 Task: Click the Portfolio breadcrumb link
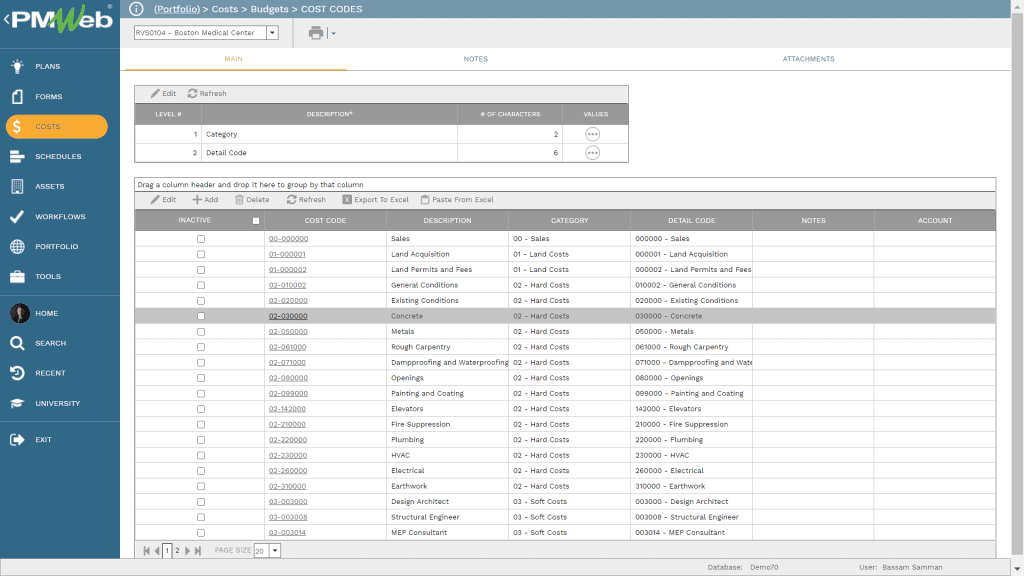click(x=176, y=9)
